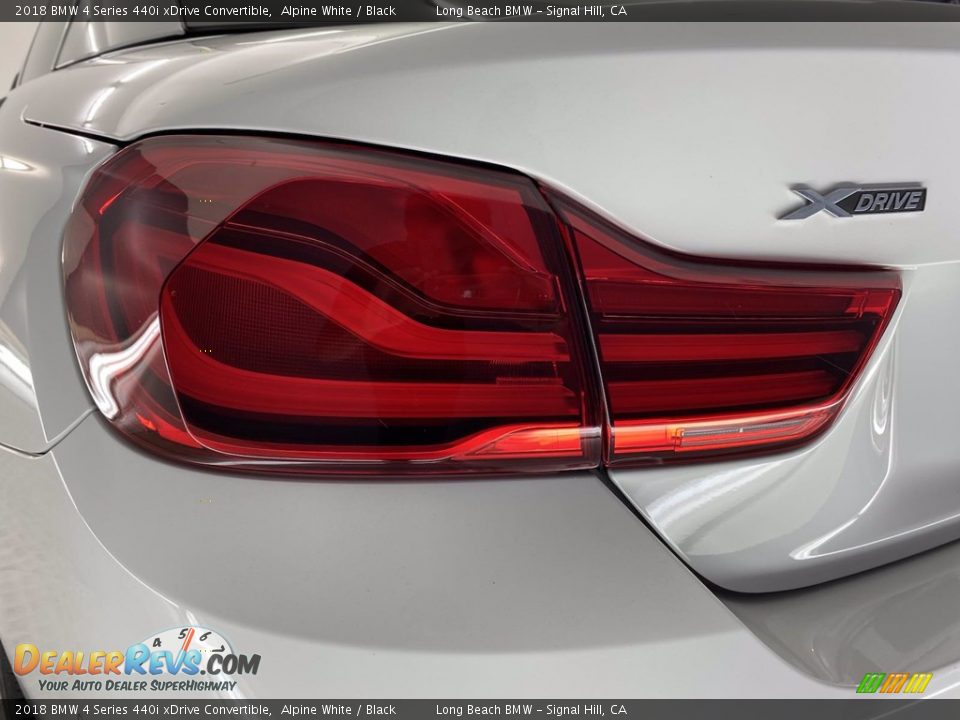Screen dimensions: 960x720
Task: Click the top 'Long Beach BMW – Signal Hill, CA' text
Action: (531, 11)
